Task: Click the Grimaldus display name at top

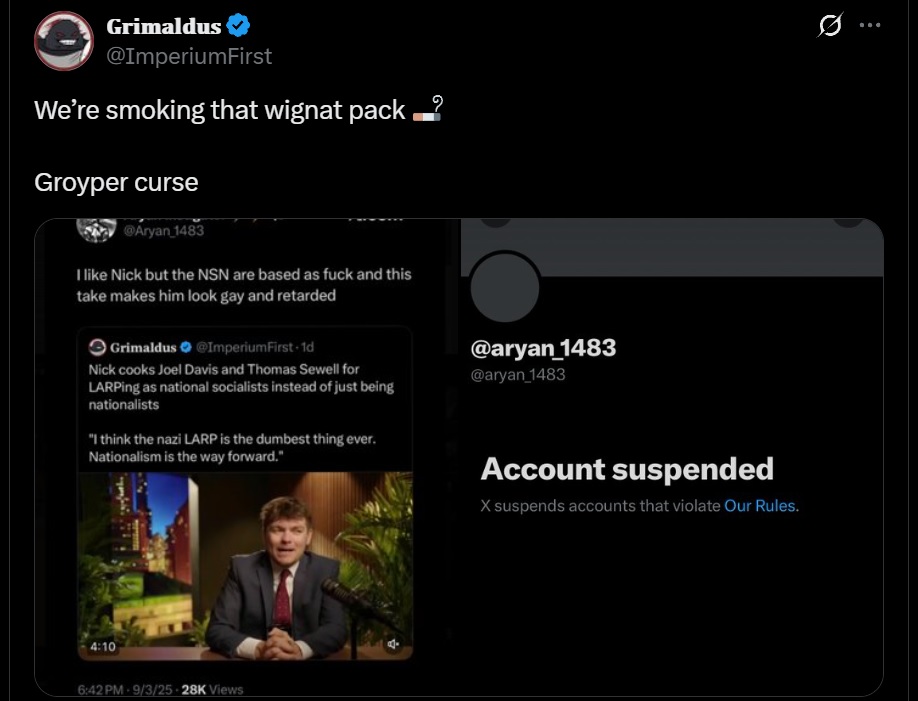Action: pyautogui.click(x=164, y=27)
